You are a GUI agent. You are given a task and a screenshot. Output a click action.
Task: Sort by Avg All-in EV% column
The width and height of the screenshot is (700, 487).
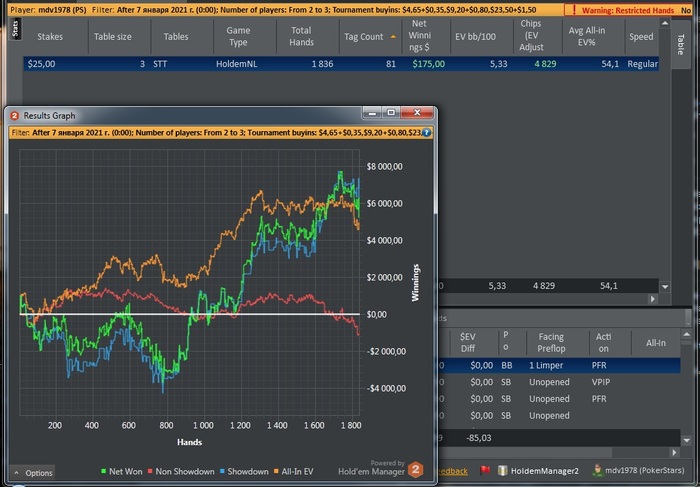tap(587, 37)
